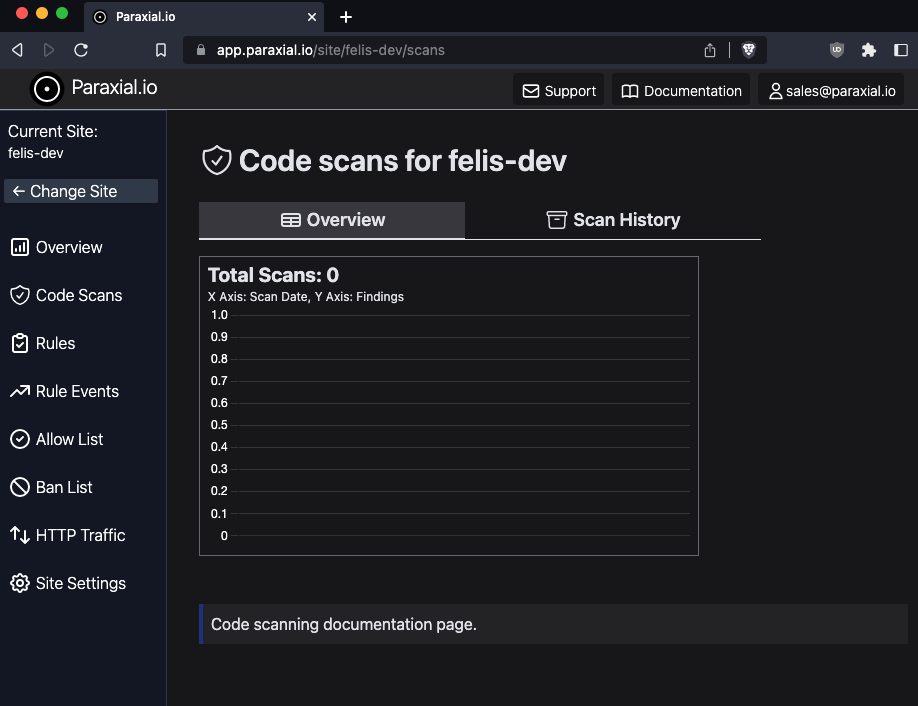Open Code Scans shield icon in sidebar
Screen dimensions: 918x706
pos(20,296)
